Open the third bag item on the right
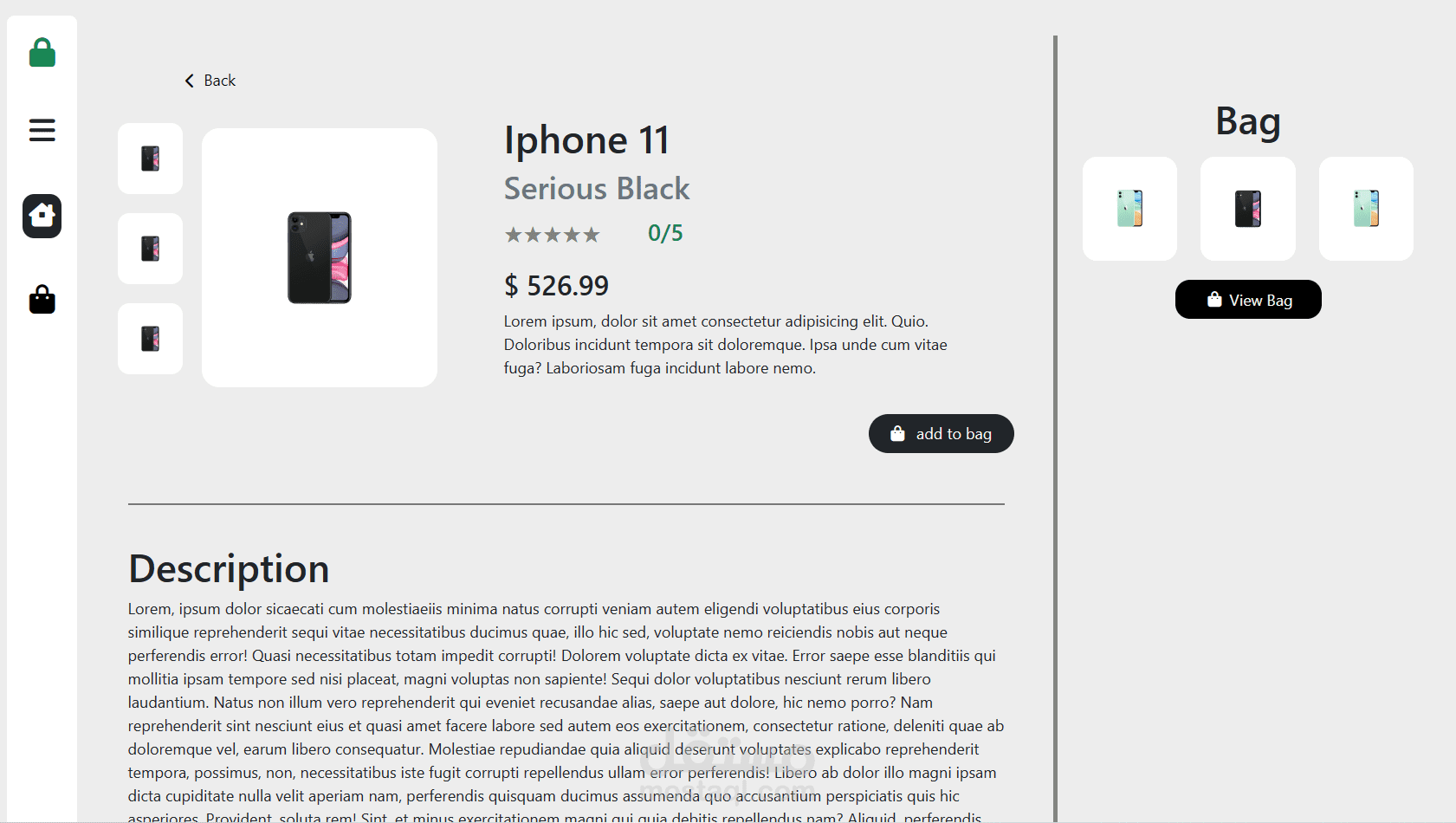This screenshot has height=823, width=1456. coord(1366,209)
